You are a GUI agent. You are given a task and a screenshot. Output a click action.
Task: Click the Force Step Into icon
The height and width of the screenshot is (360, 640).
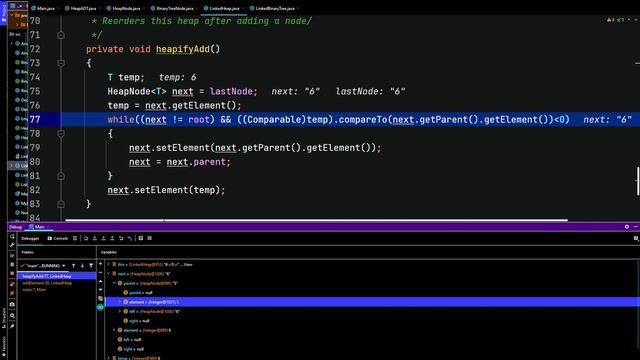pyautogui.click(x=103, y=238)
